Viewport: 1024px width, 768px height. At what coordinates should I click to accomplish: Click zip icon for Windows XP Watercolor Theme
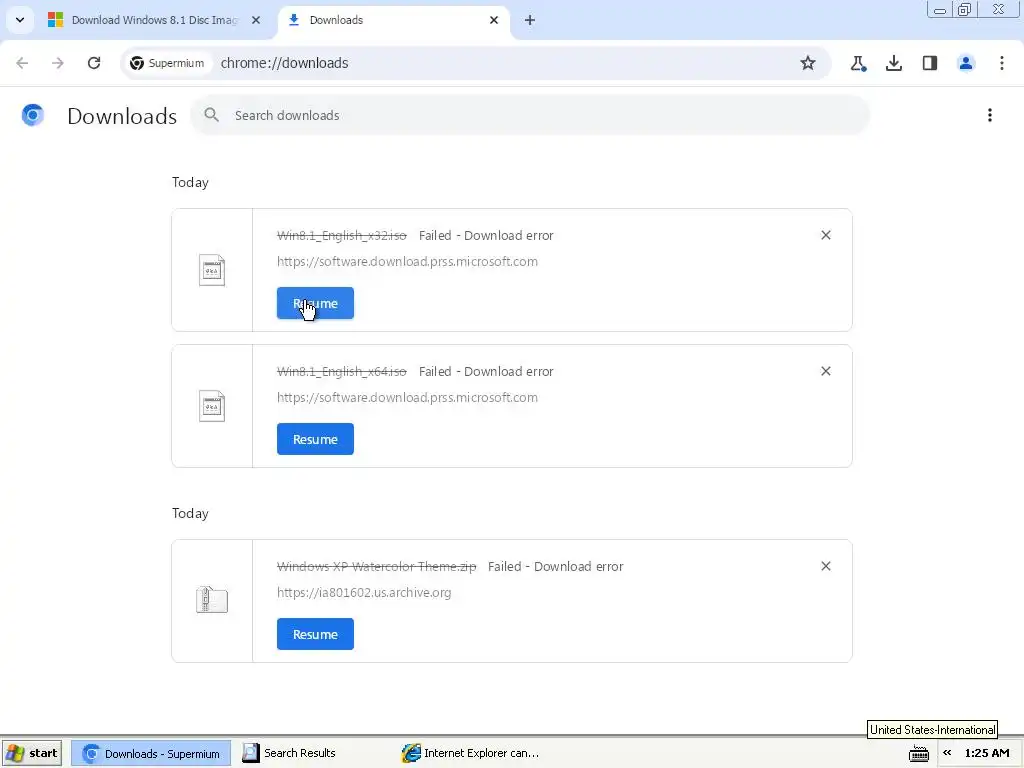[x=212, y=600]
